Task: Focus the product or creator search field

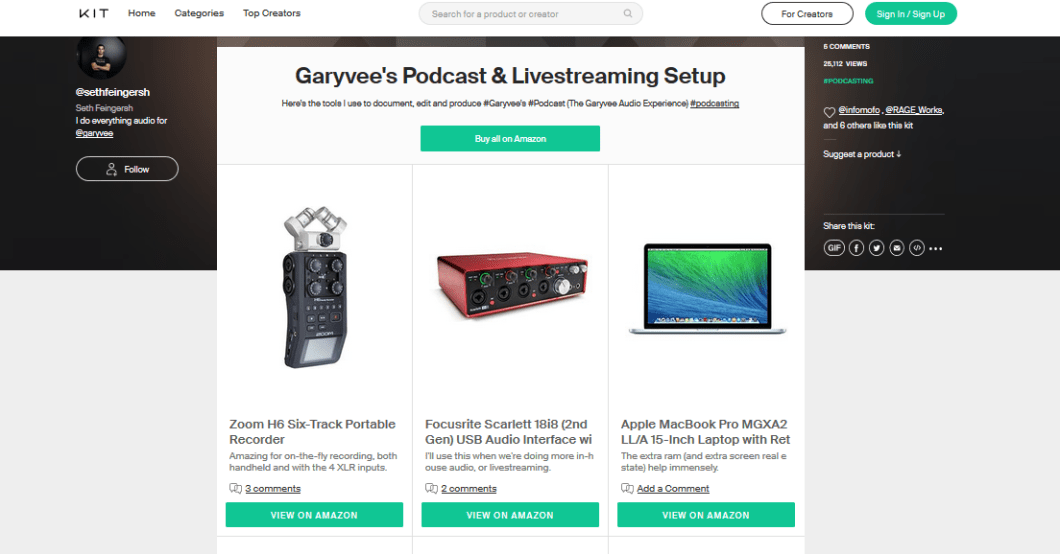Action: (x=531, y=14)
